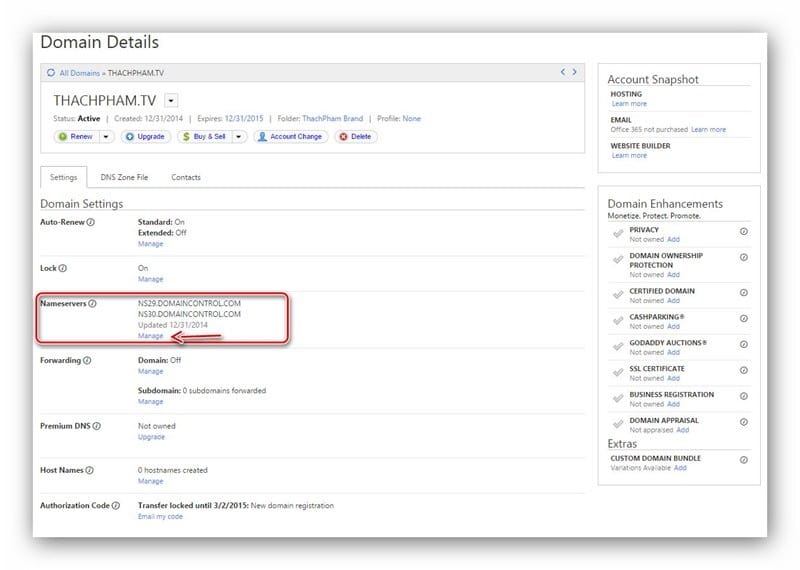Click the refresh icon beside All Domains
The image size is (800, 570).
(x=51, y=73)
